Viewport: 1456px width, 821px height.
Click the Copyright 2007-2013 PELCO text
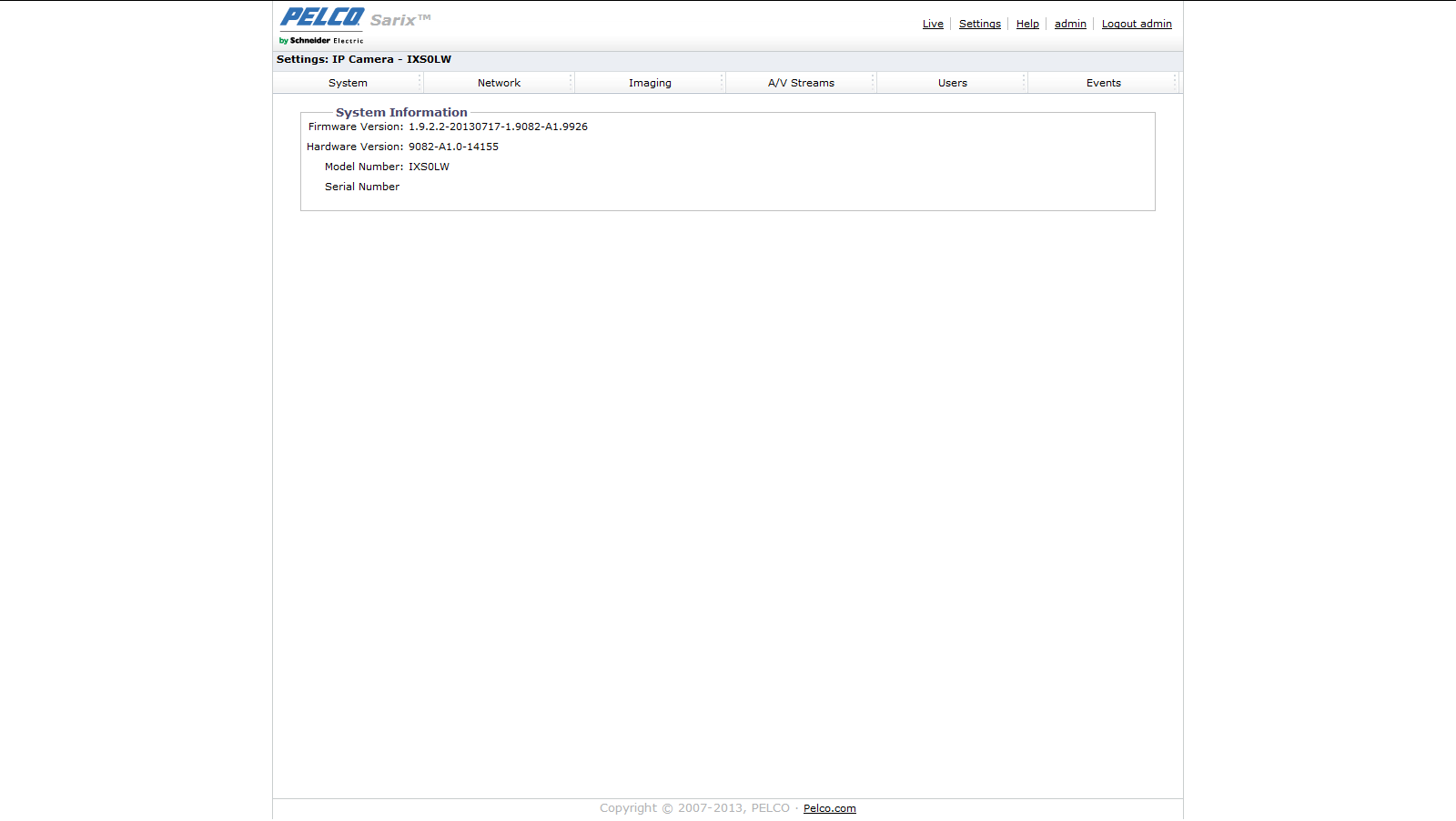694,808
